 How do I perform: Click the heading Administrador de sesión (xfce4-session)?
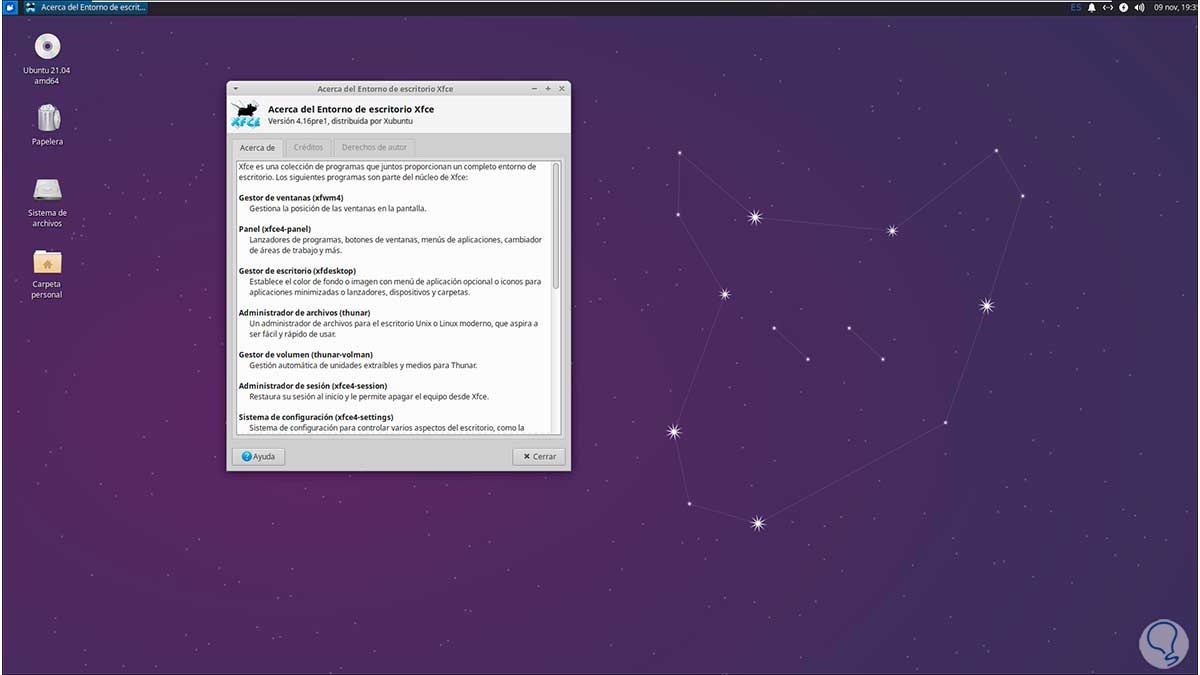[312, 386]
